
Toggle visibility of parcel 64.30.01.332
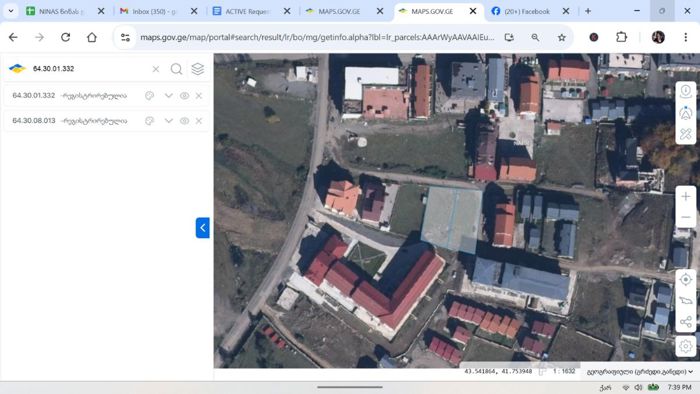pyautogui.click(x=184, y=95)
